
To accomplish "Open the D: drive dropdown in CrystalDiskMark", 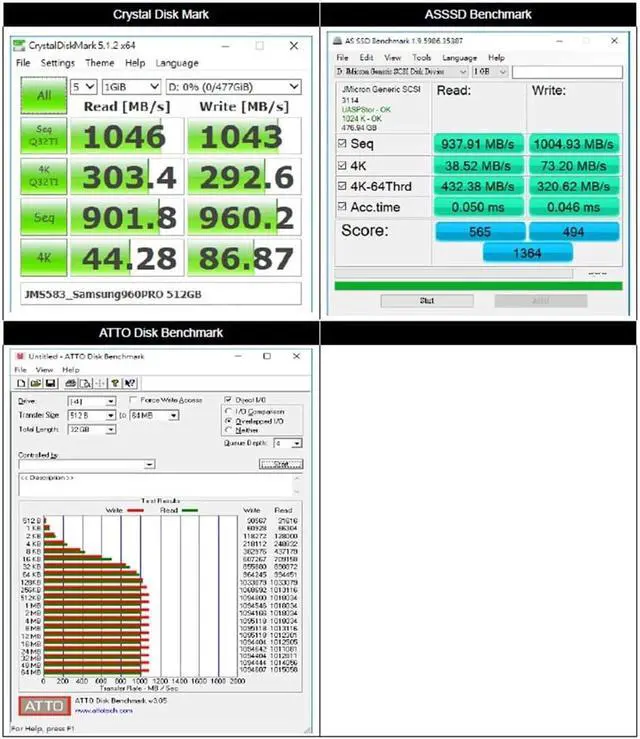I will pyautogui.click(x=232, y=88).
